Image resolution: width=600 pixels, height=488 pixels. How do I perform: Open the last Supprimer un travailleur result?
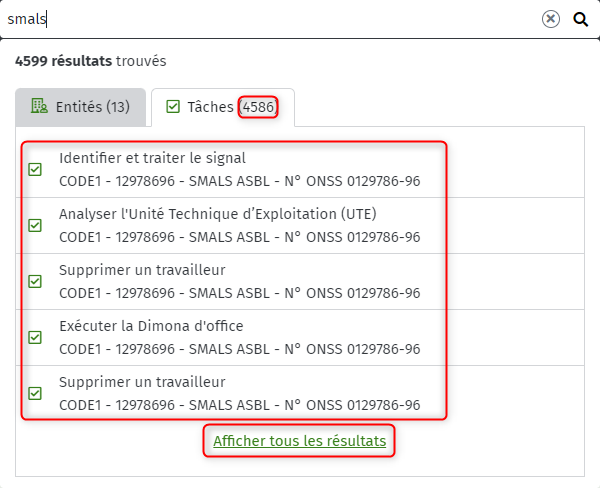[x=300, y=393]
